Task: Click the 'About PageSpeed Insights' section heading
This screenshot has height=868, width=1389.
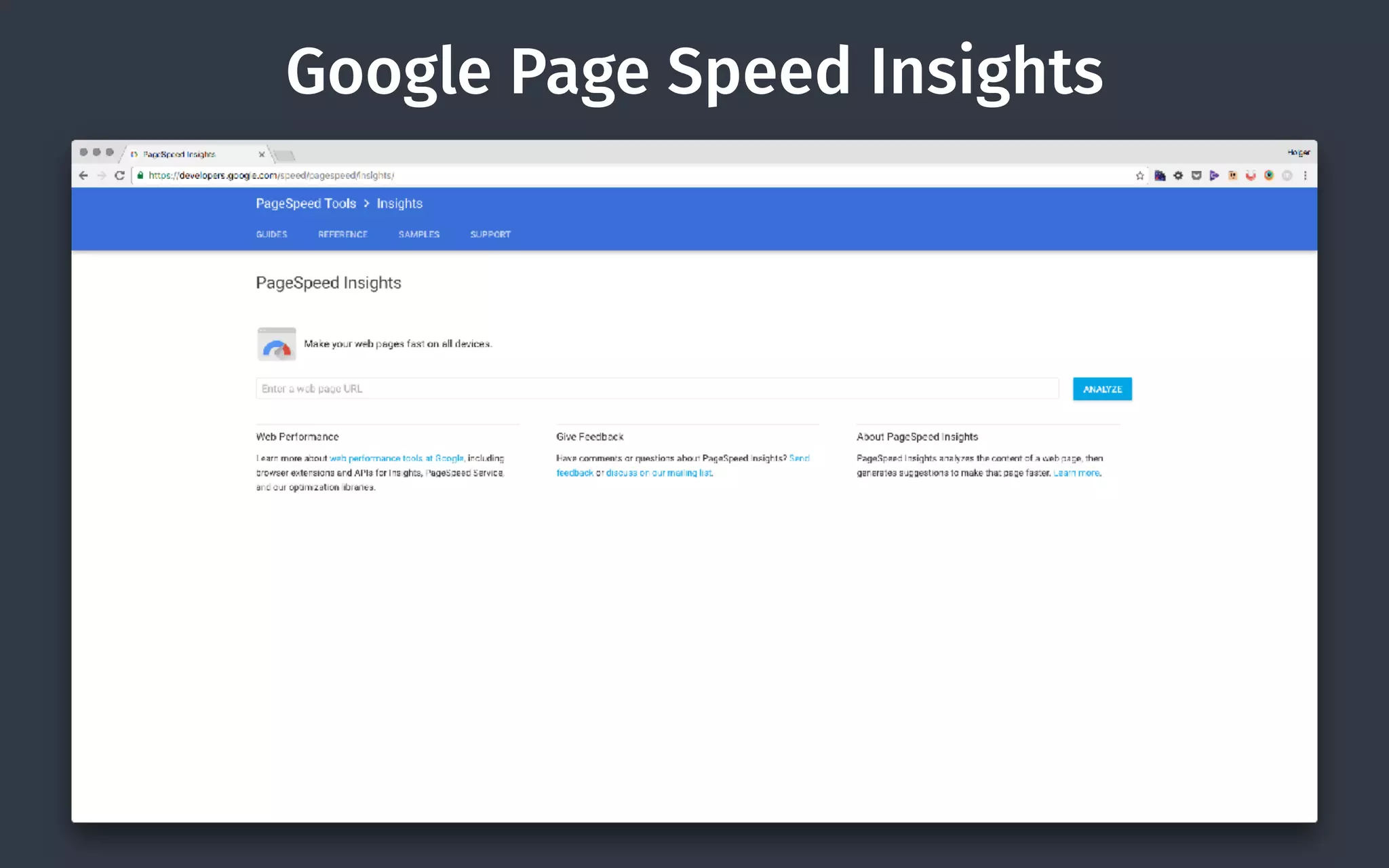Action: 917,437
